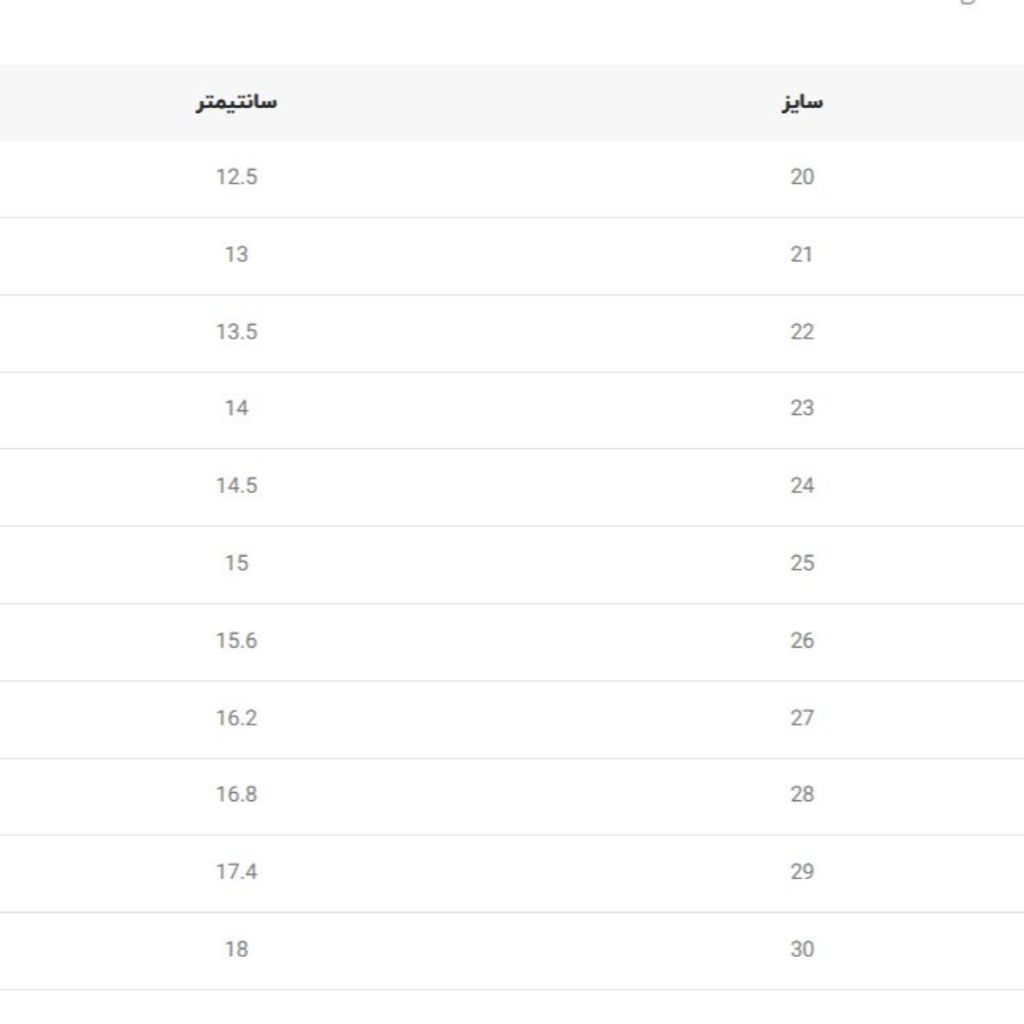Viewport: 1024px width, 1024px height.
Task: Click the 17.4 centimeter value
Action: click(x=236, y=872)
